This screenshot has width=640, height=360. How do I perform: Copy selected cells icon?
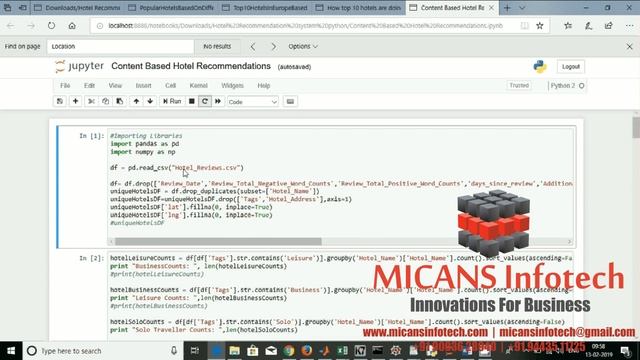tap(105, 101)
